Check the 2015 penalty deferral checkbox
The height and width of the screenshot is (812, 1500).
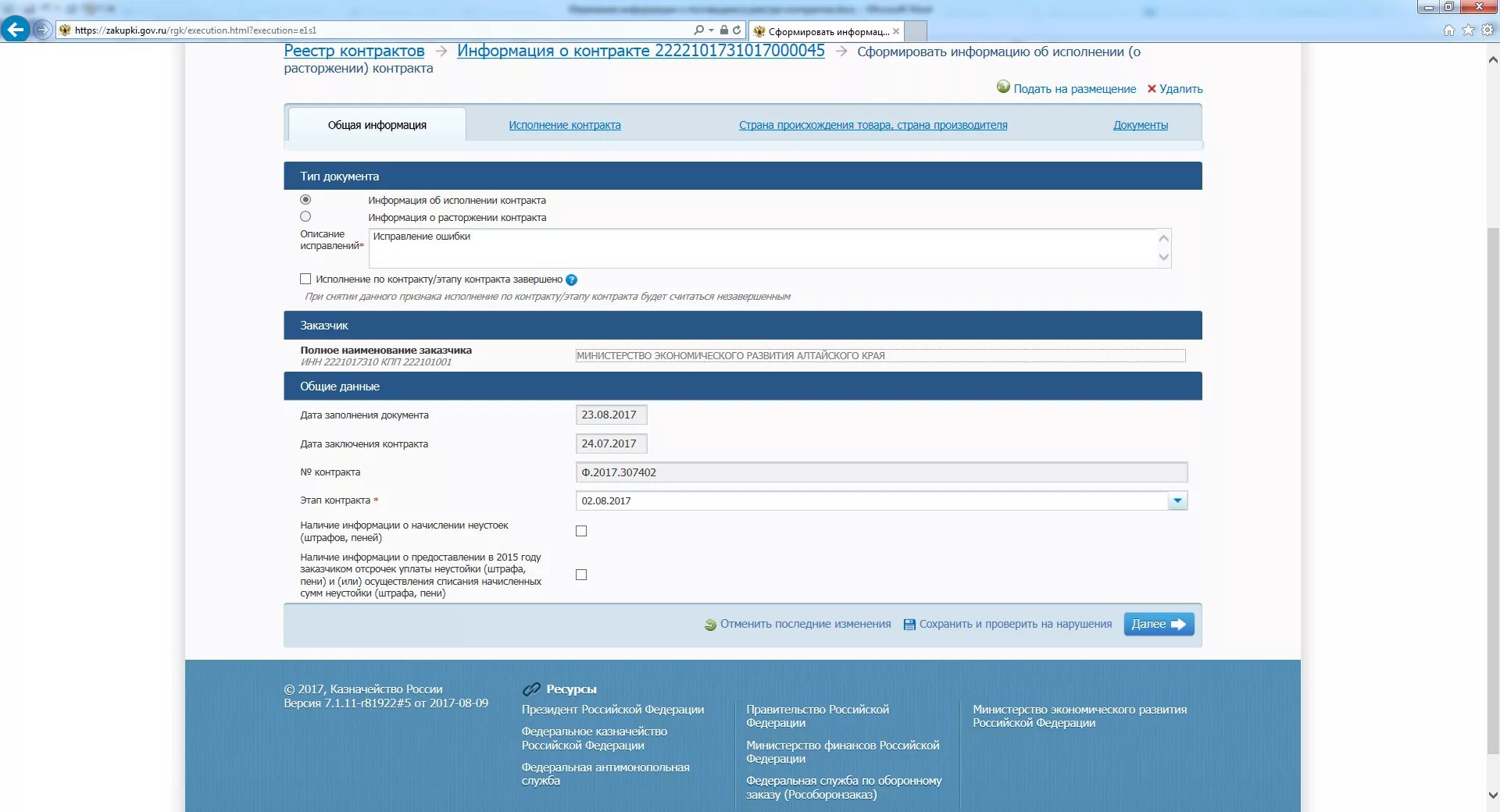(581, 575)
